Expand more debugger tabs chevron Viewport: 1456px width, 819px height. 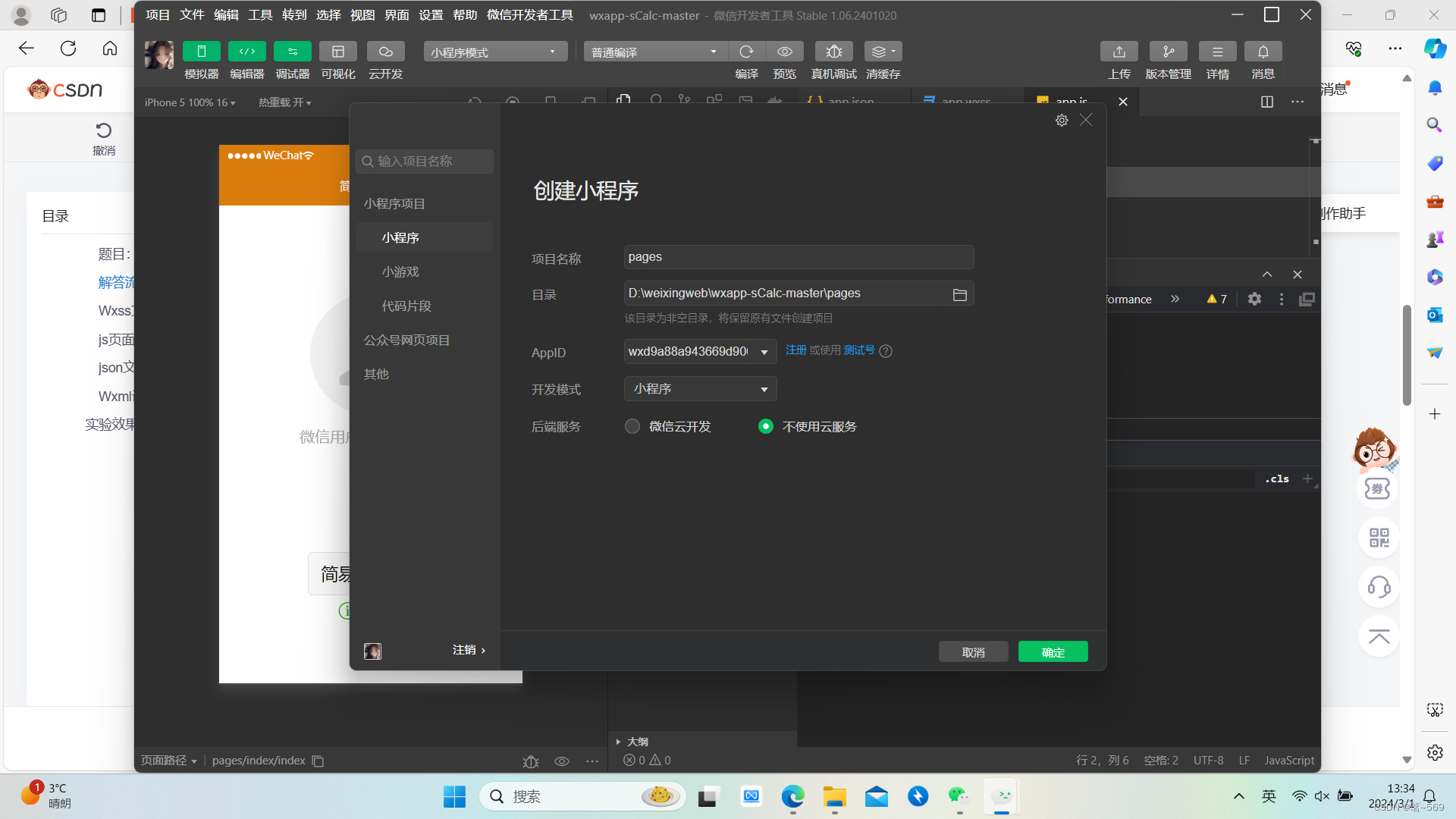coord(1175,299)
